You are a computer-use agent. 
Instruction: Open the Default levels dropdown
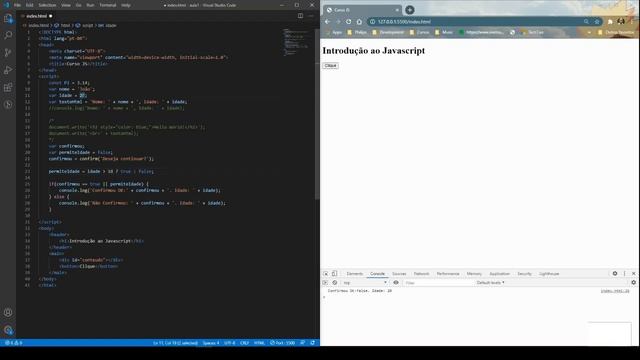pos(490,282)
